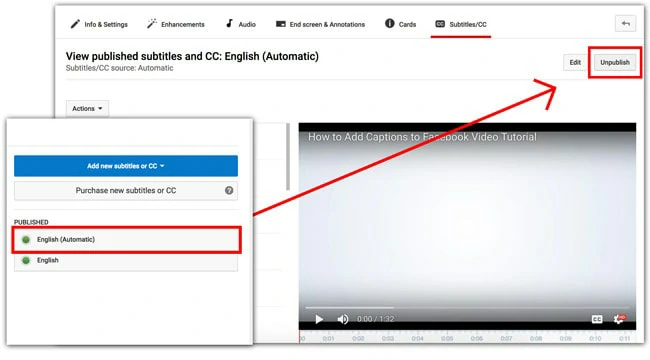Click the pencil icon for Info & Settings
650x360 pixels.
click(75, 24)
